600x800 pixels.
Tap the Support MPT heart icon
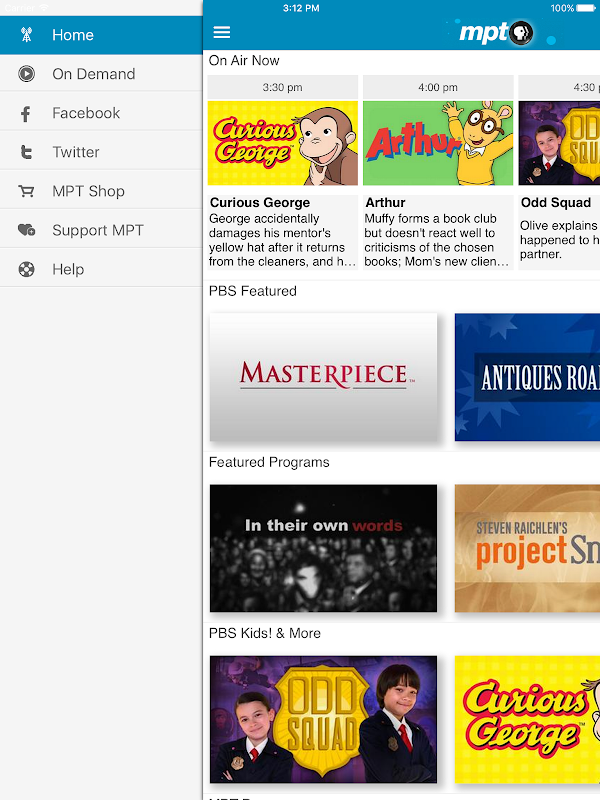click(x=27, y=231)
